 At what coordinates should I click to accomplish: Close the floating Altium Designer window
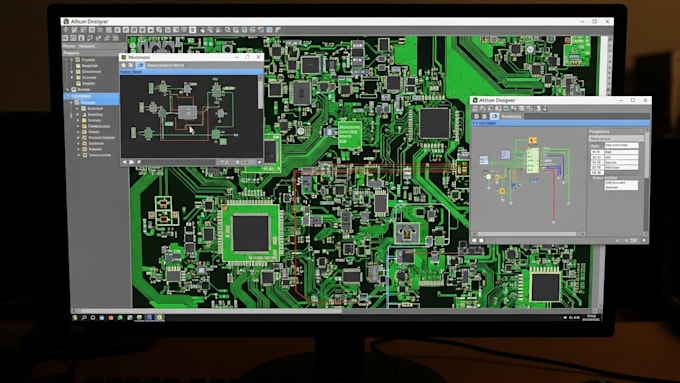(x=645, y=100)
